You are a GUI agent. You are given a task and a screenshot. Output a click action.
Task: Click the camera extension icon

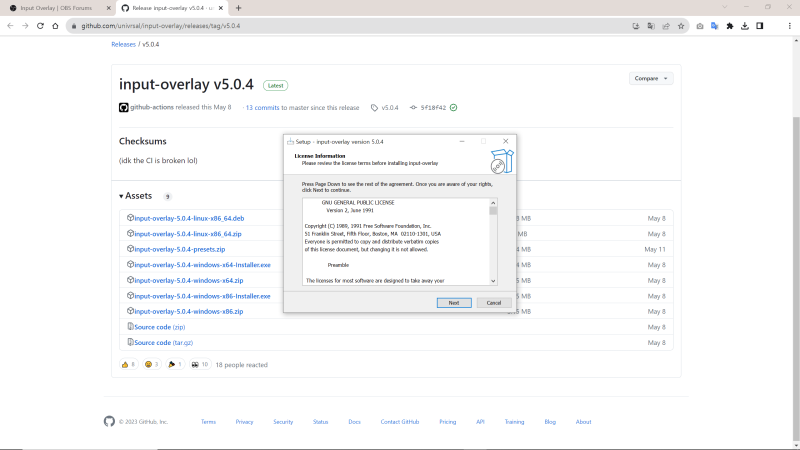(x=699, y=26)
